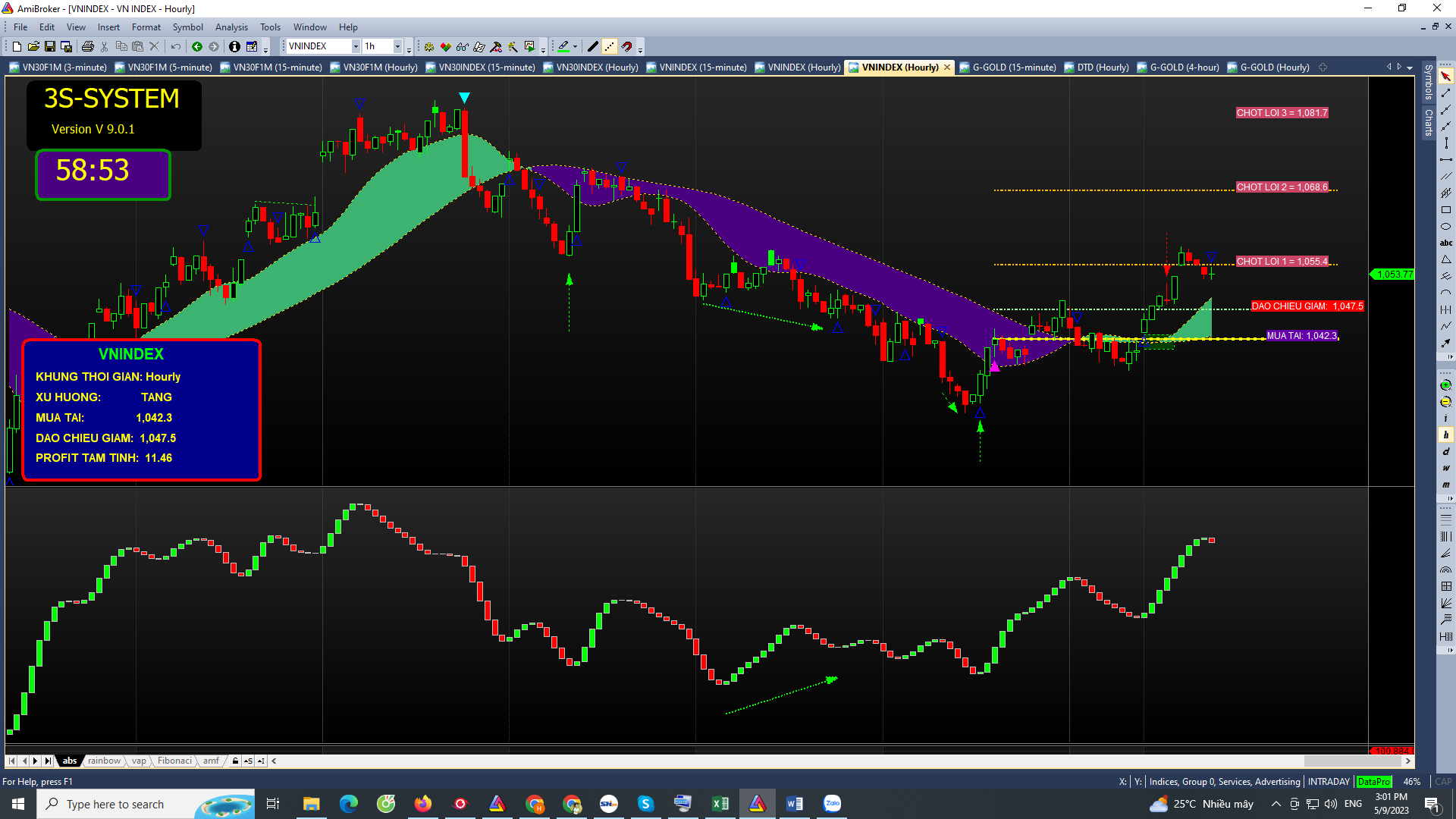Open the Explore (binoculars) analysis tool
The height and width of the screenshot is (819, 1456).
coord(463,47)
